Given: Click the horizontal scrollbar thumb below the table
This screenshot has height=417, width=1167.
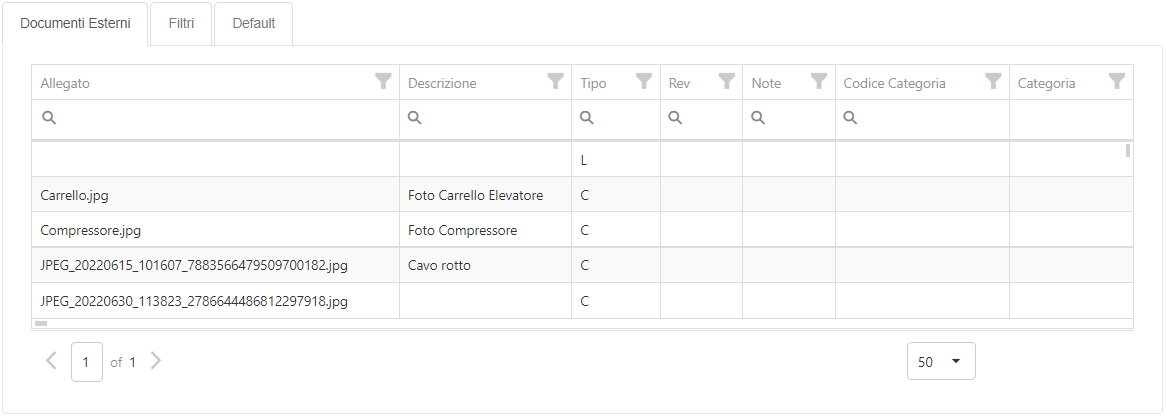Looking at the screenshot, I should (41, 323).
